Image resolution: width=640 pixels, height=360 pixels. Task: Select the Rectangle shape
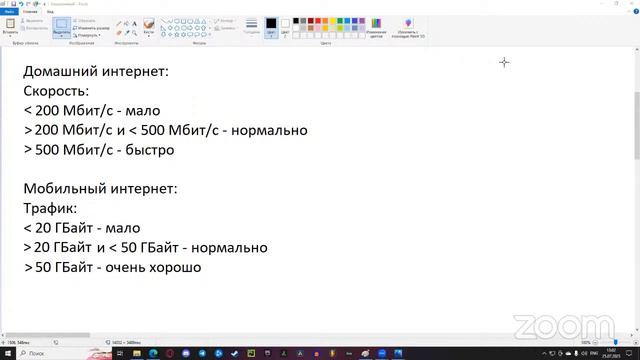(183, 21)
